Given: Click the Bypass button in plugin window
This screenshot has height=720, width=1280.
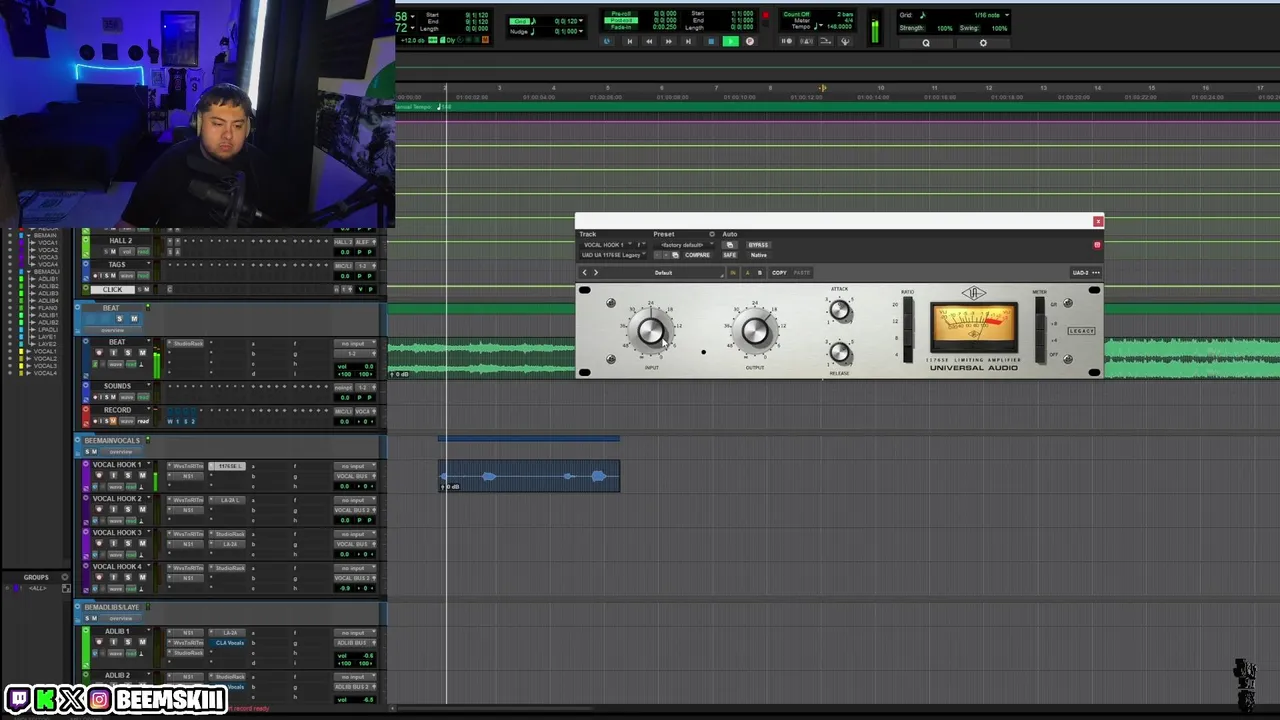Looking at the screenshot, I should pos(758,245).
